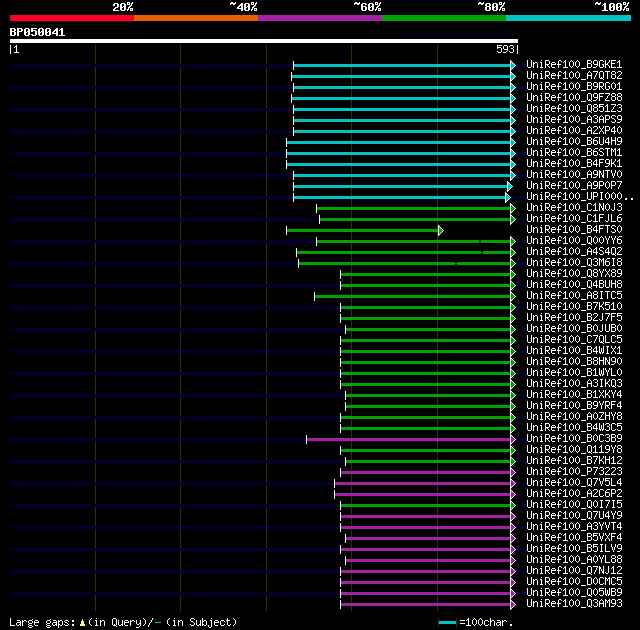Select UniRef100_B5VXF4 hit name
This screenshot has width=640, height=630.
[x=574, y=538]
